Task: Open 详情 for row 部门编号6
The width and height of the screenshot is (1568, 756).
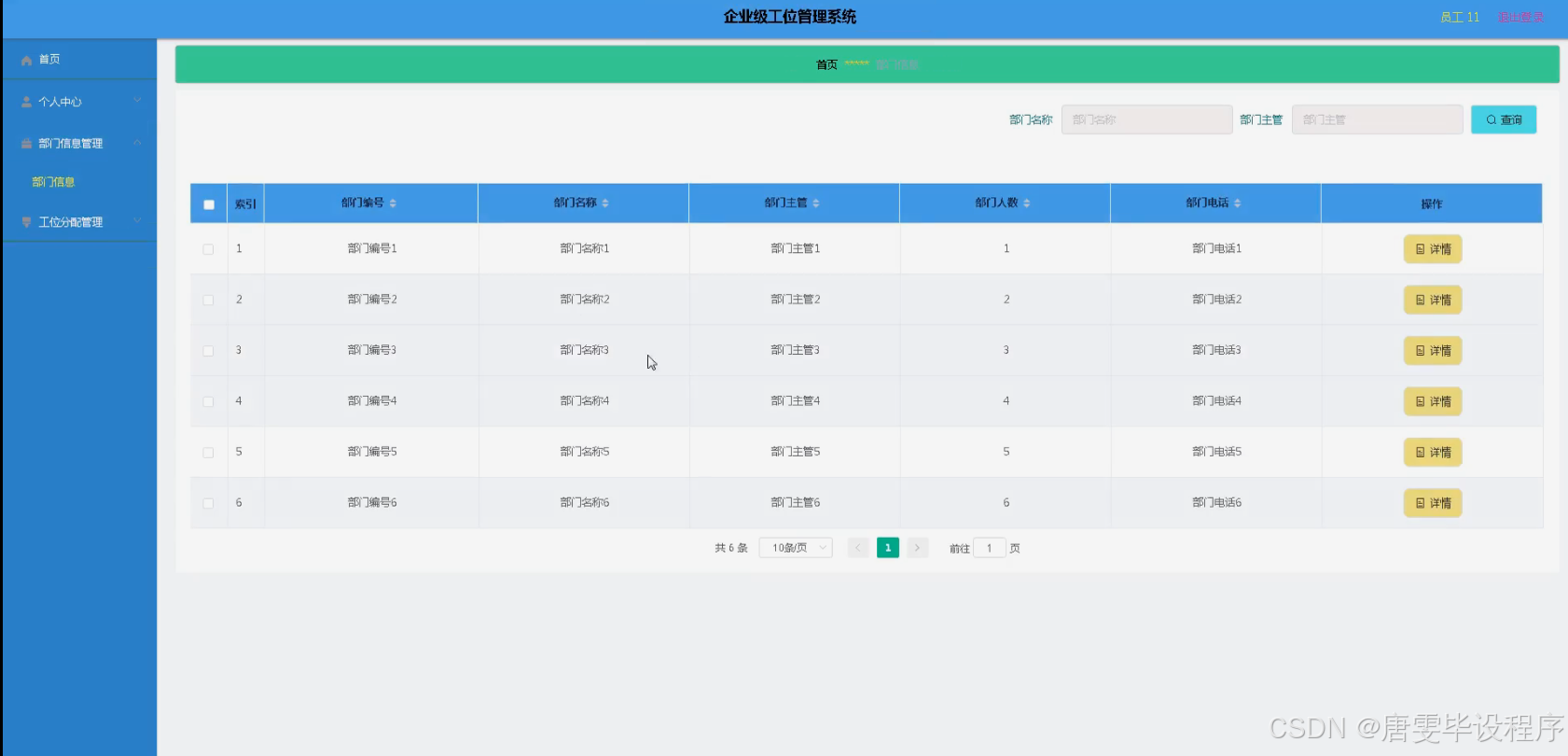Action: tap(1433, 503)
